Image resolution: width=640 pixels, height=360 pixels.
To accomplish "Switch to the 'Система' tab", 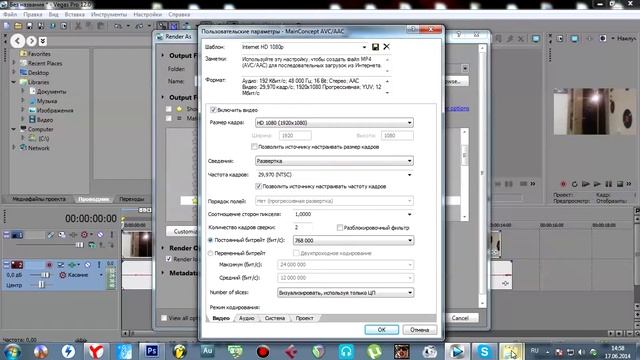I will click(275, 318).
